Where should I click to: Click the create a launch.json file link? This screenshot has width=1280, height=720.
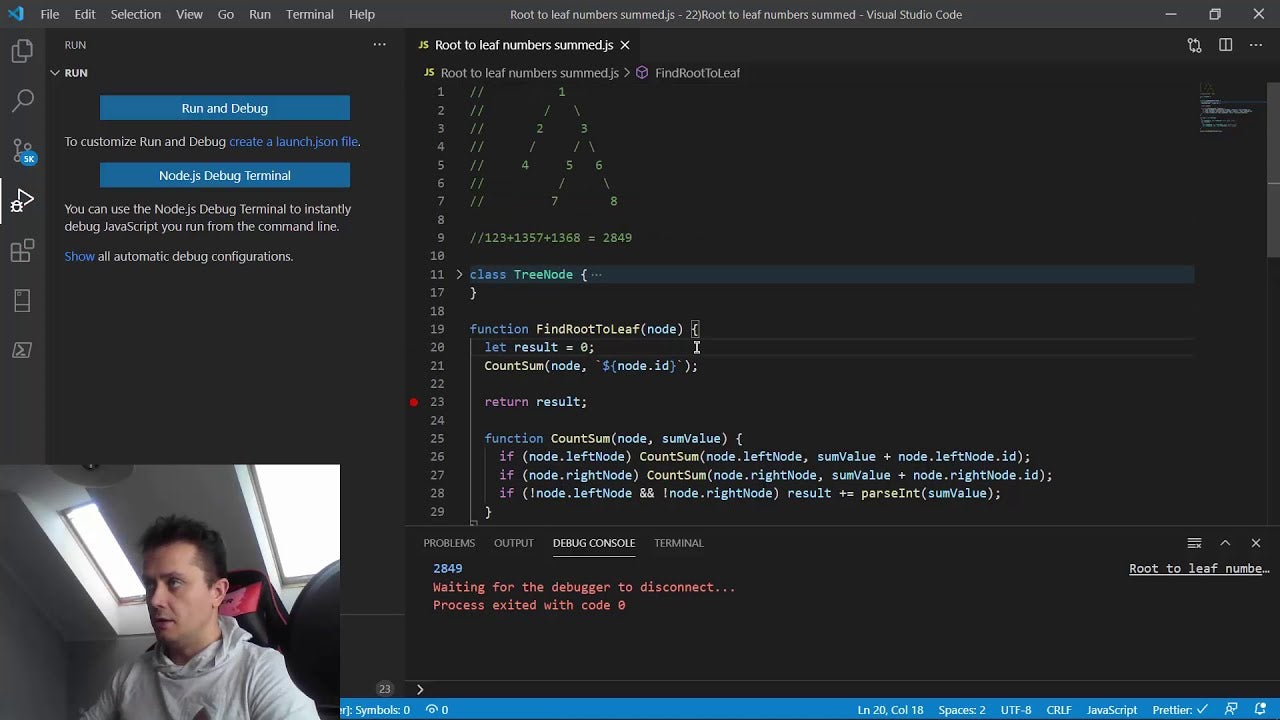(293, 142)
